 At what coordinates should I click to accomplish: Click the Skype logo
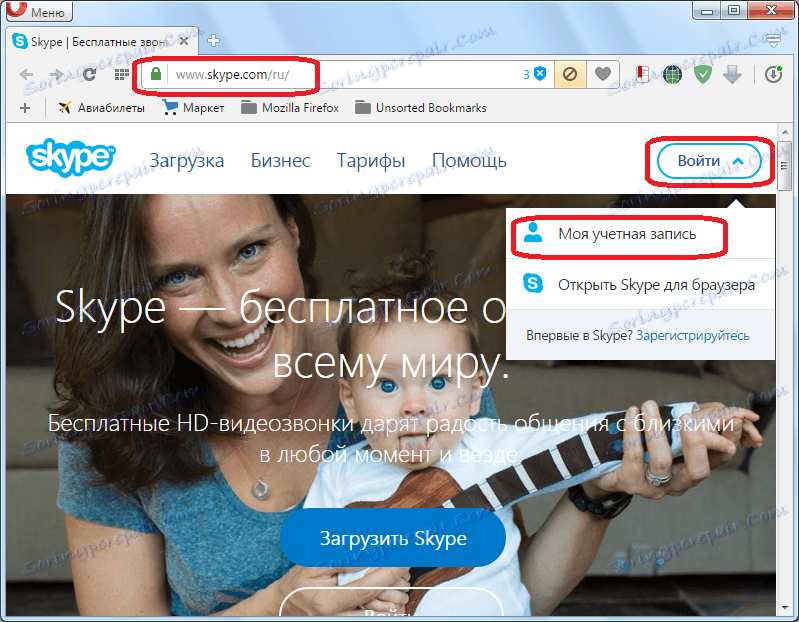point(70,157)
